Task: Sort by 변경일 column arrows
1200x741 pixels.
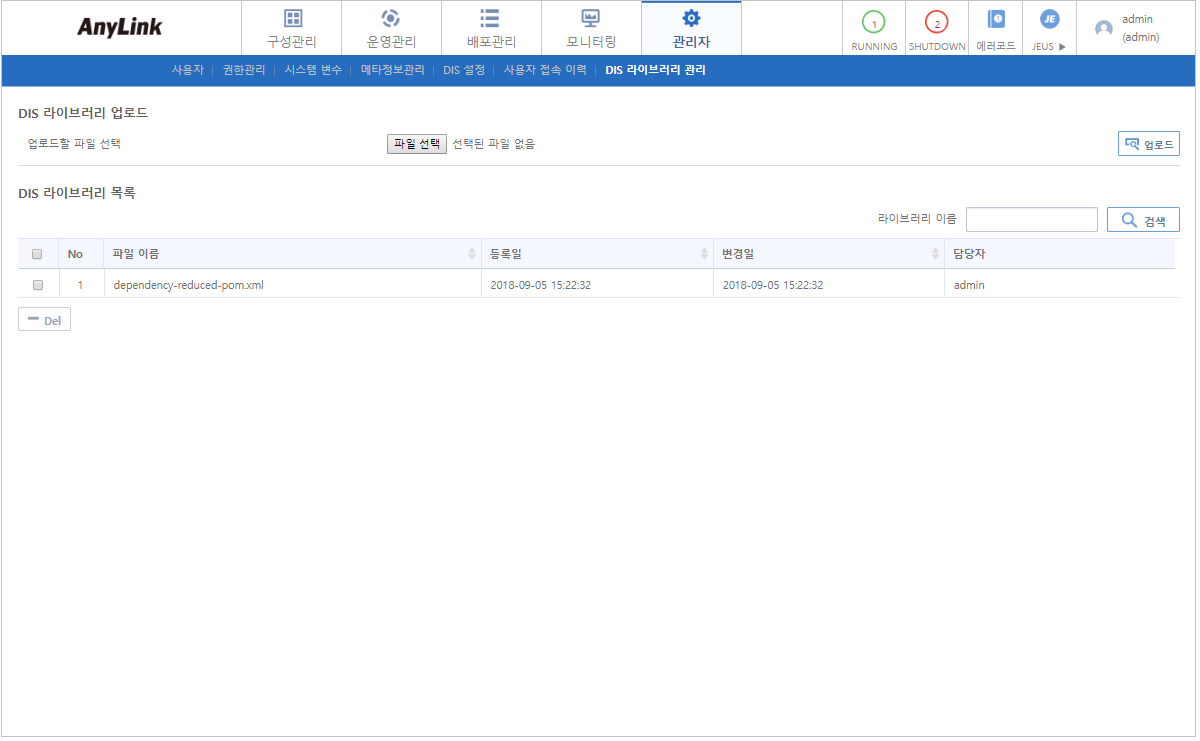Action: tap(936, 254)
